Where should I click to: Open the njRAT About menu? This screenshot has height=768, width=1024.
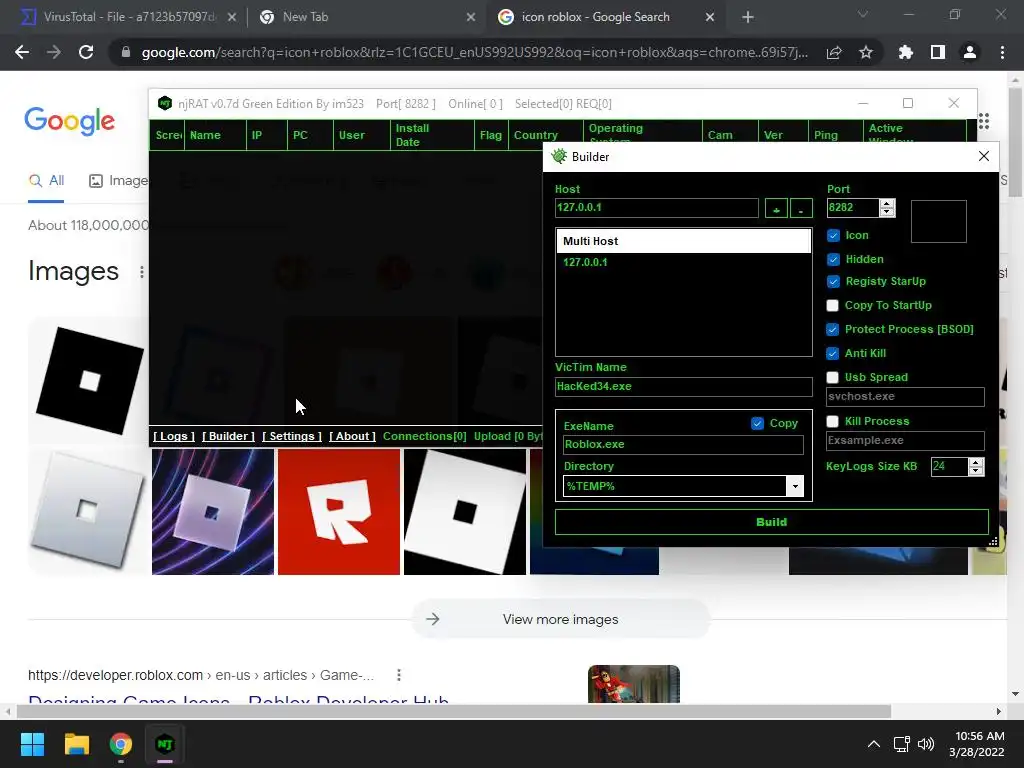[x=353, y=436]
